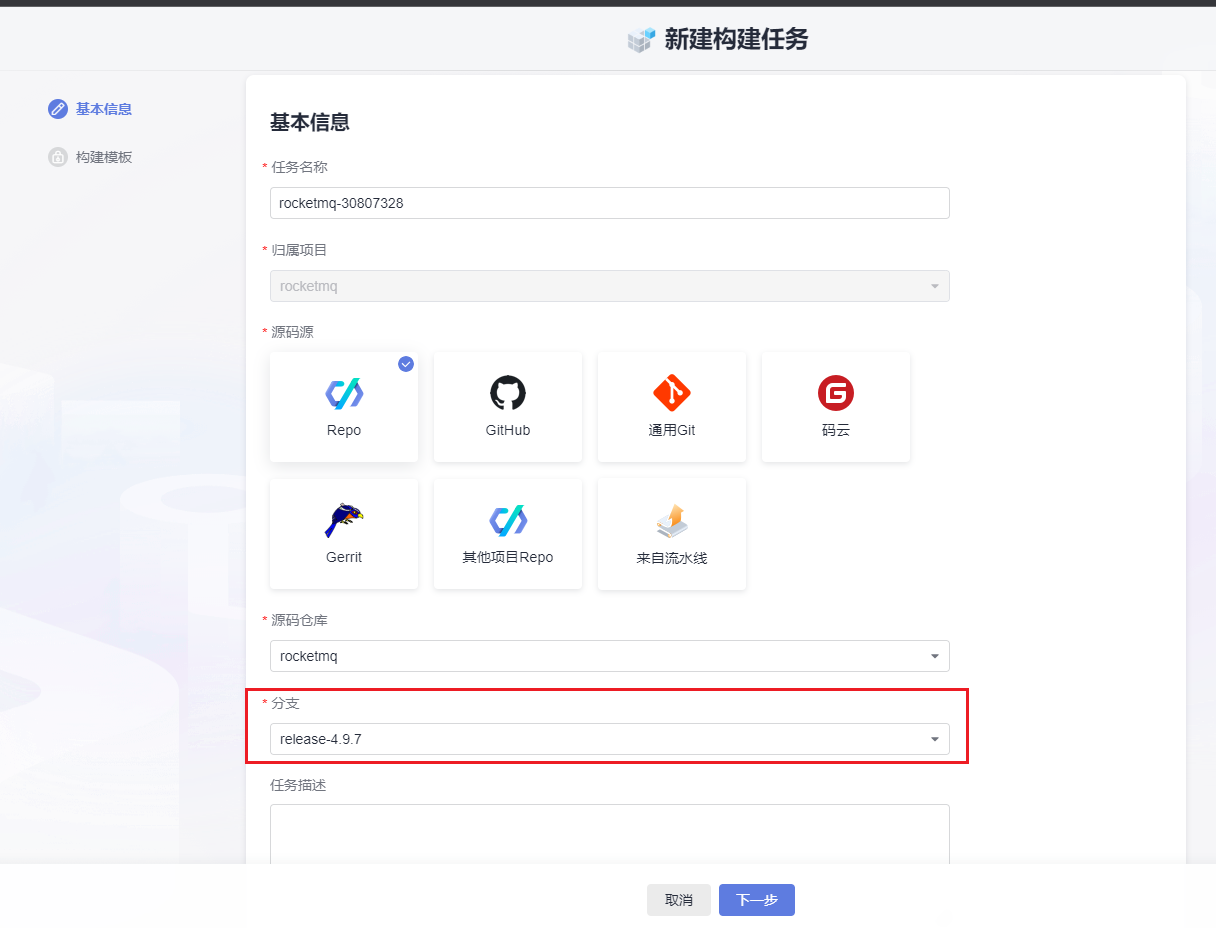The image size is (1216, 928).
Task: Click the 通用Git label text
Action: click(x=672, y=430)
